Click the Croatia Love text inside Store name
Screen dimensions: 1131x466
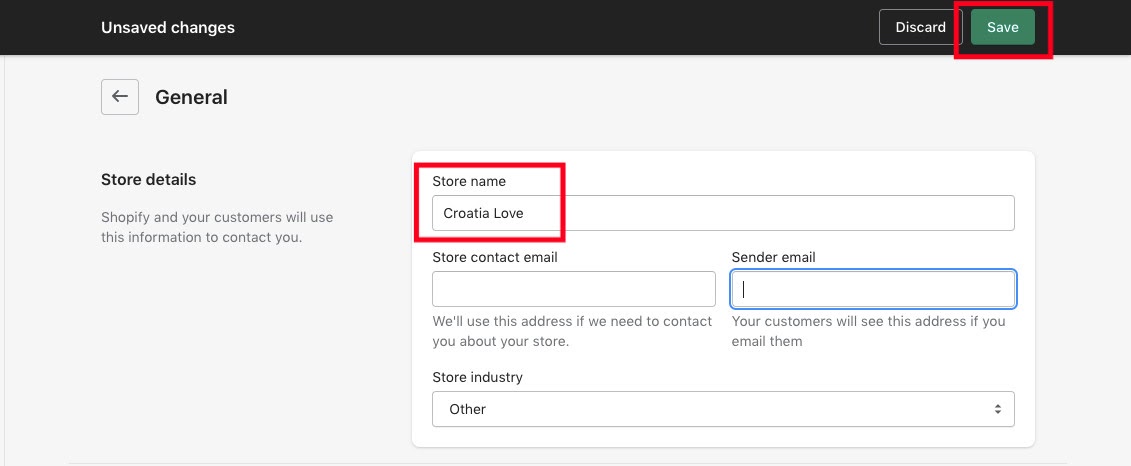pos(483,213)
